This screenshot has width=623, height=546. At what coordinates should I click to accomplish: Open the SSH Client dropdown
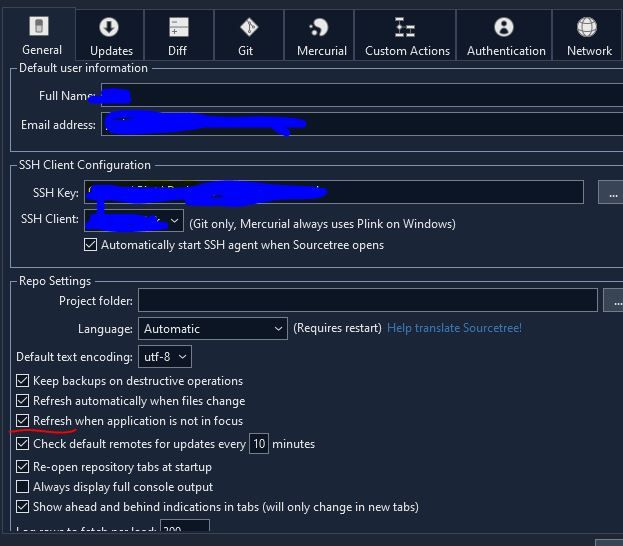pyautogui.click(x=134, y=220)
